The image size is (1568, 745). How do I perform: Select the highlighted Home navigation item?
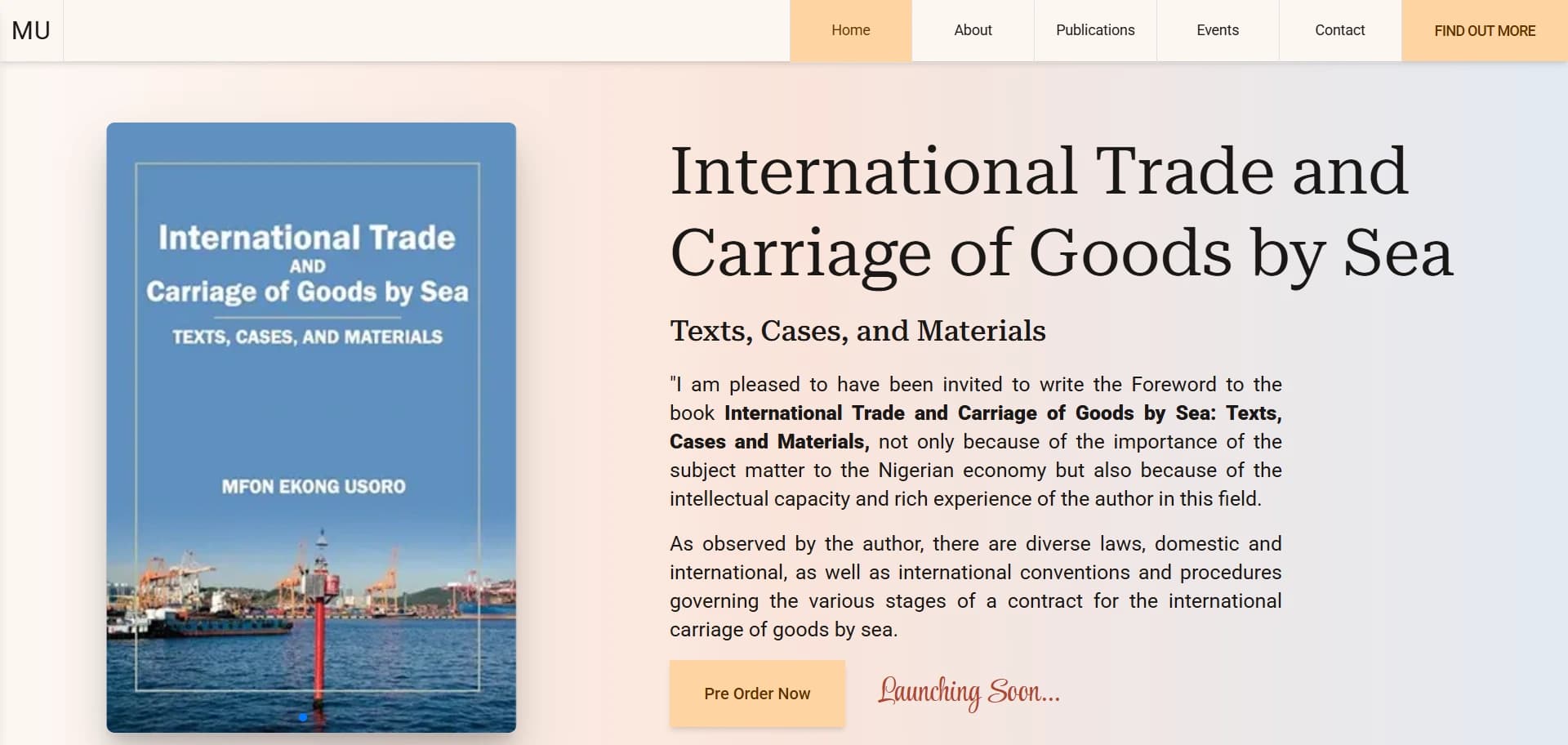coord(850,30)
